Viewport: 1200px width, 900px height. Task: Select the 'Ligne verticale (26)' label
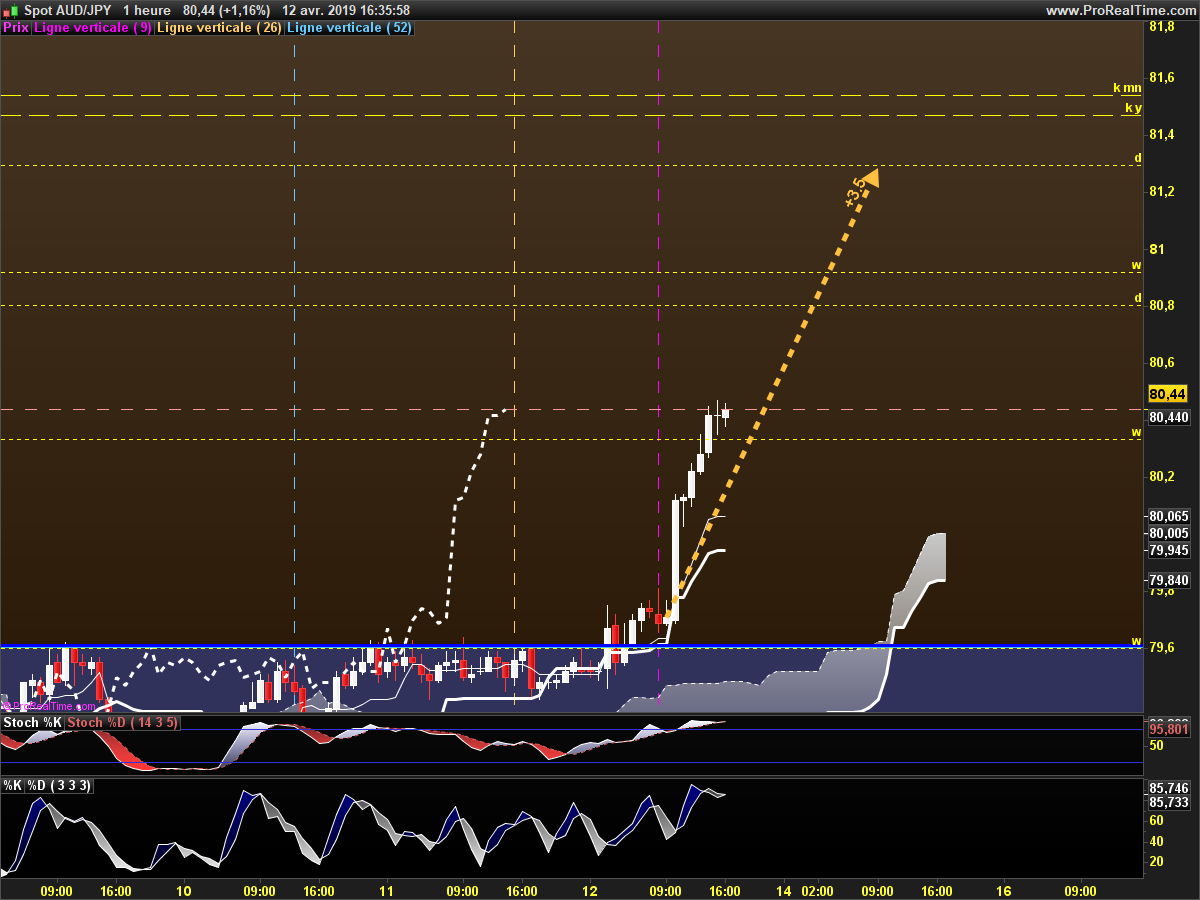pyautogui.click(x=220, y=28)
